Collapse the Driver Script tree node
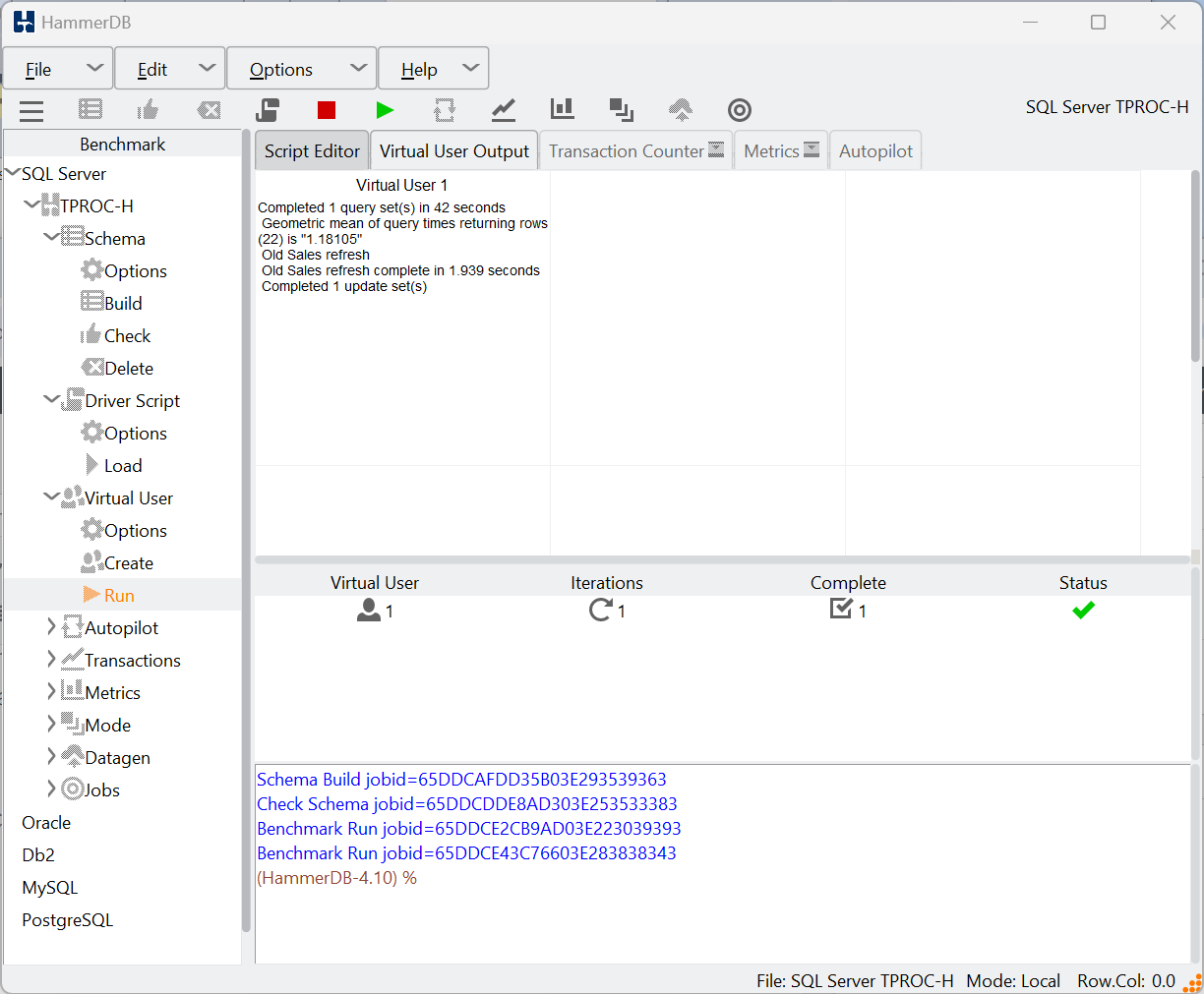The image size is (1204, 994). pyautogui.click(x=51, y=400)
